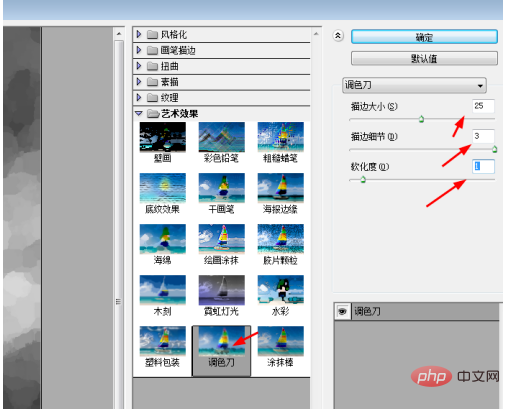Expand the 风格化 filter folder
The height and width of the screenshot is (409, 510).
click(x=139, y=34)
